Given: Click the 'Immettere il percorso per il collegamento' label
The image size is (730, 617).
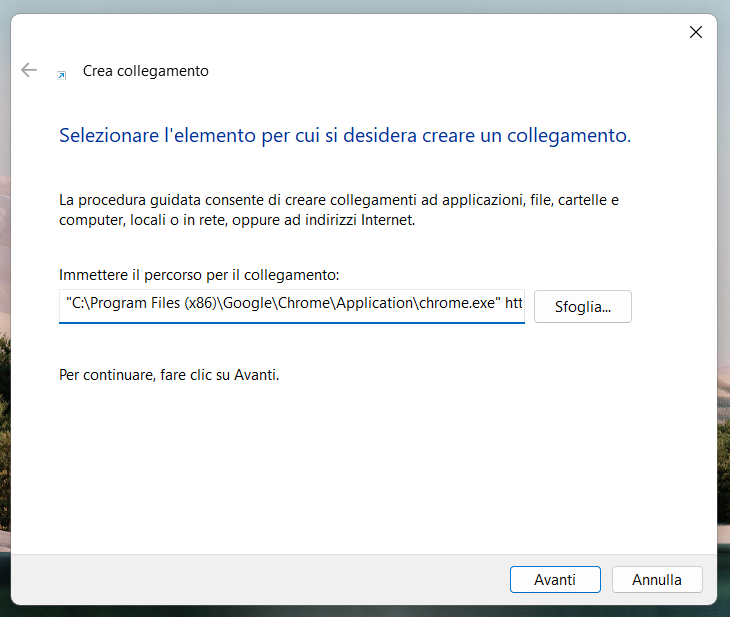Looking at the screenshot, I should 199,274.
